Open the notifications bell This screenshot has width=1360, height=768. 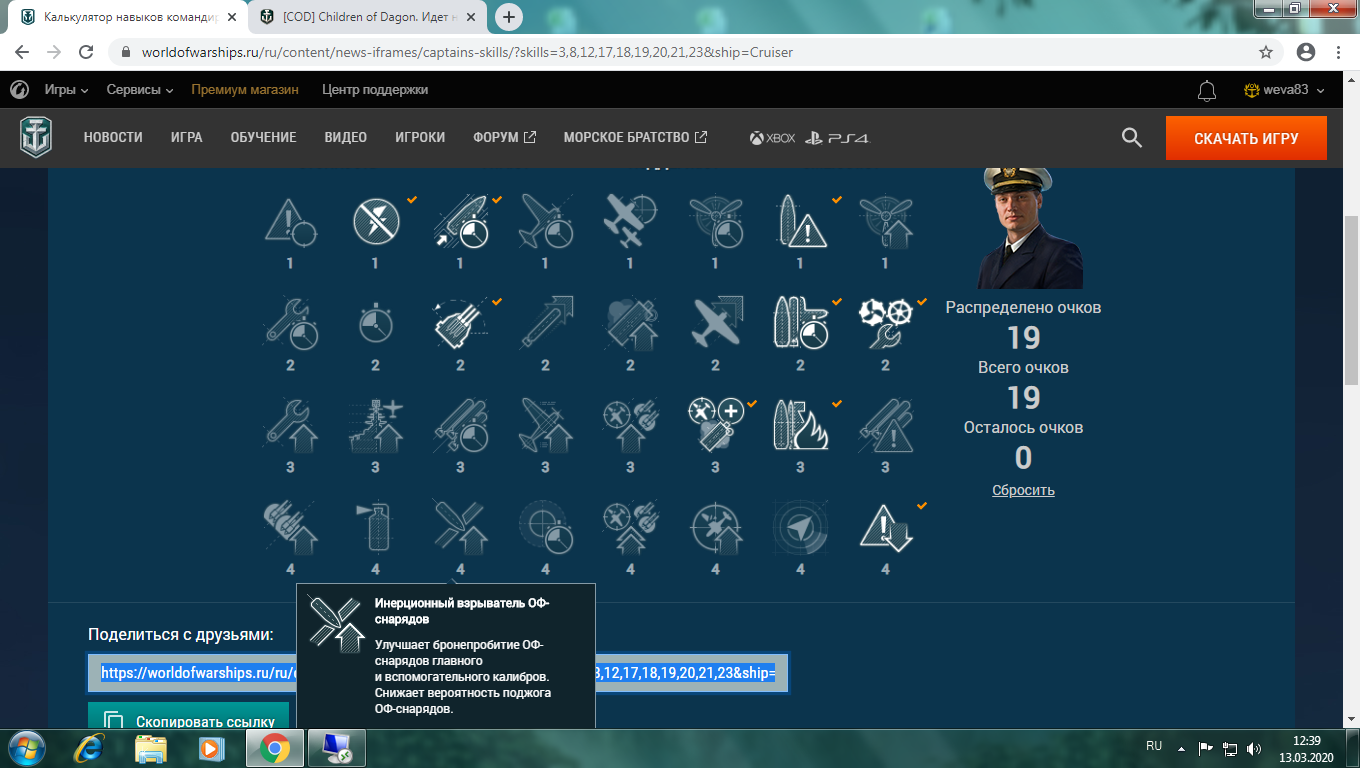click(x=1207, y=90)
